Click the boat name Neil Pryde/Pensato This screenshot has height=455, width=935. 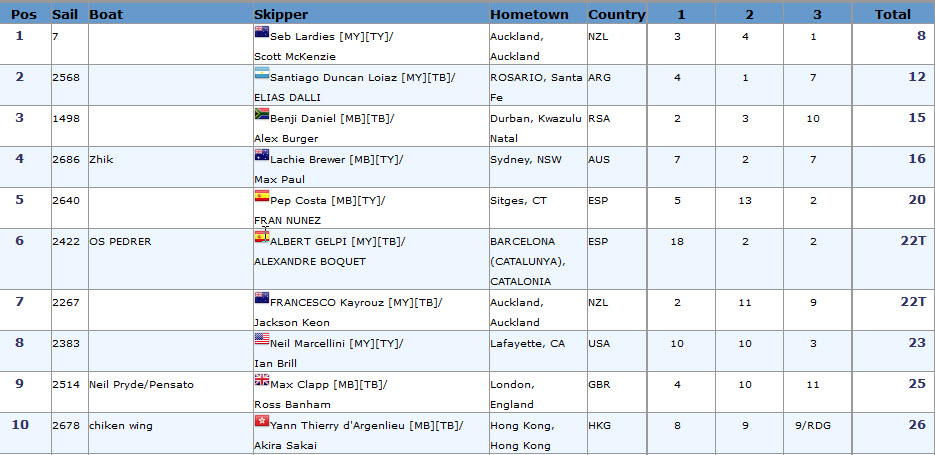tap(141, 385)
